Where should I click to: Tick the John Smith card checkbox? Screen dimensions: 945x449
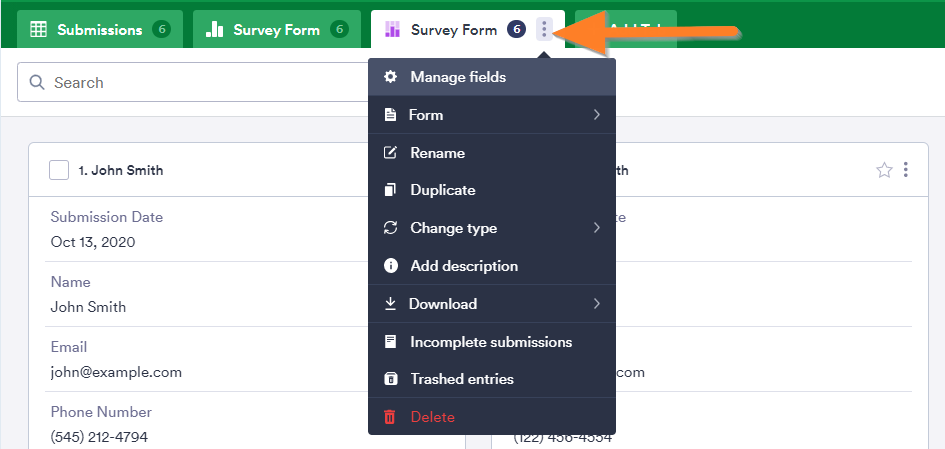tap(59, 170)
